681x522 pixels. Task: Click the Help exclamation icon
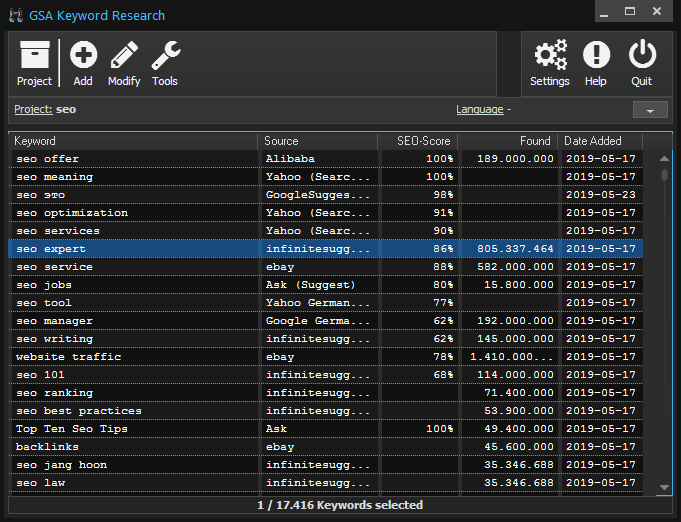[596, 54]
